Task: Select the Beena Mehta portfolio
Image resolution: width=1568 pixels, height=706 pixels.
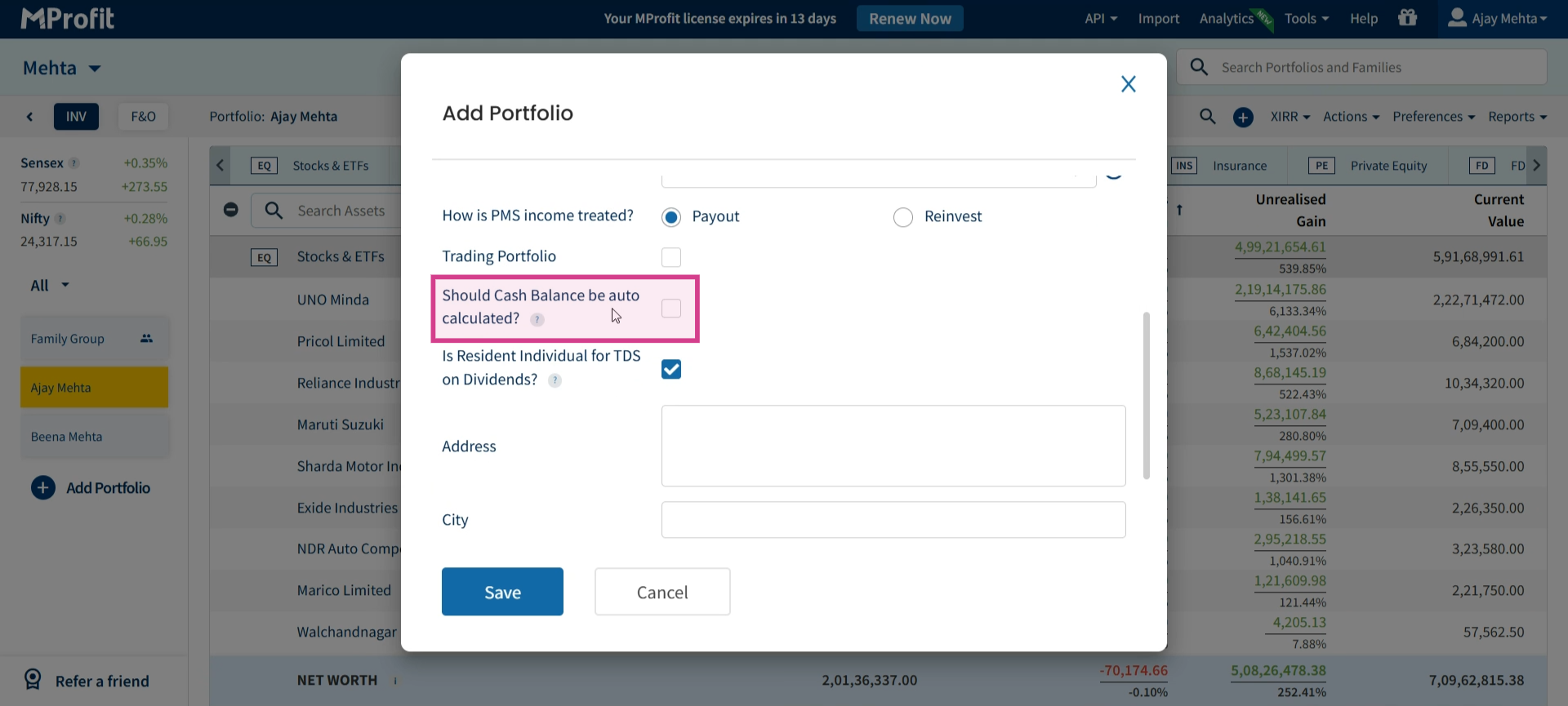Action: [x=95, y=437]
